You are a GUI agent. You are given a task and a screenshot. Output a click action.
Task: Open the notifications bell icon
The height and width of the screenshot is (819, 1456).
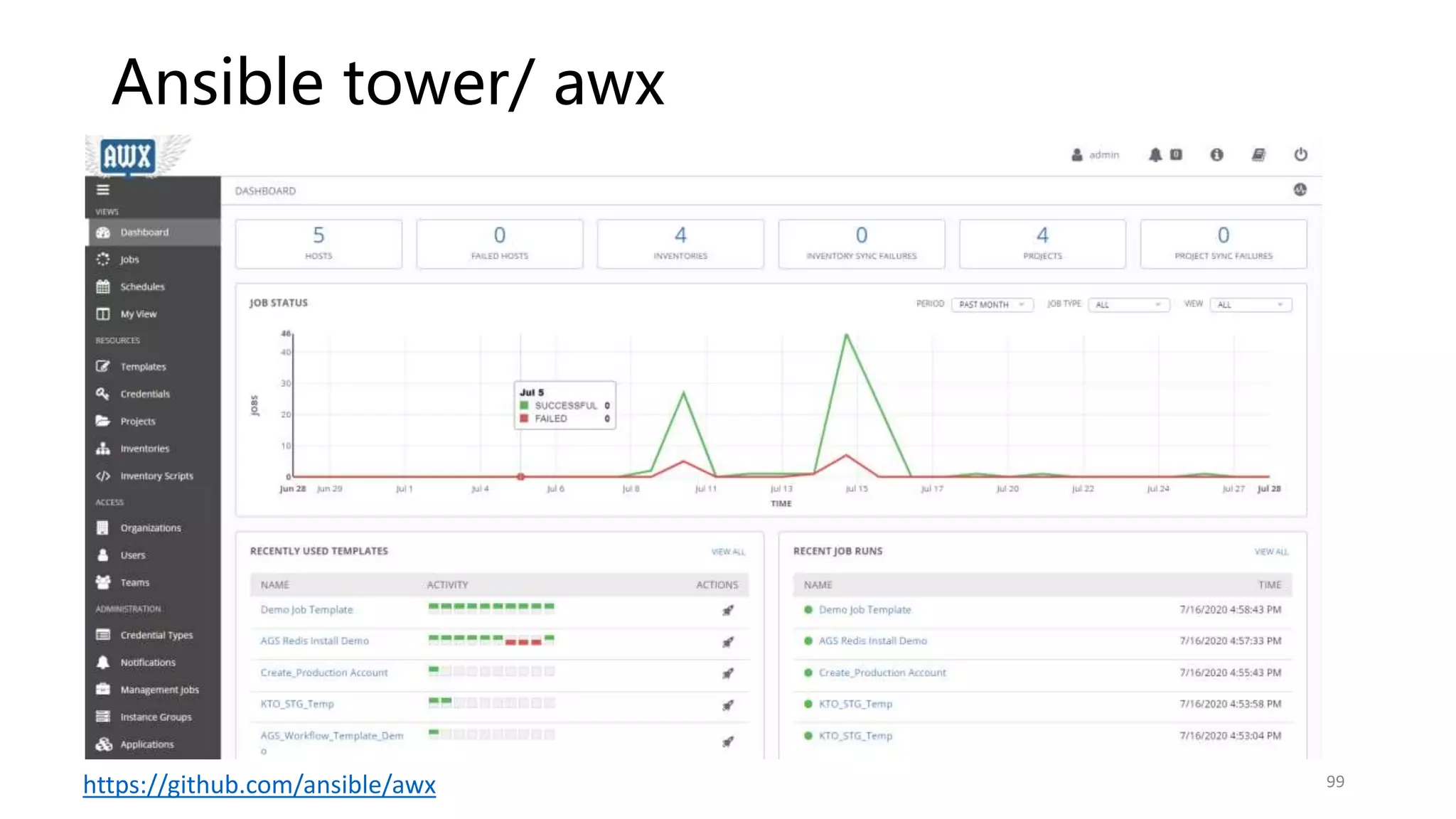coord(1155,154)
